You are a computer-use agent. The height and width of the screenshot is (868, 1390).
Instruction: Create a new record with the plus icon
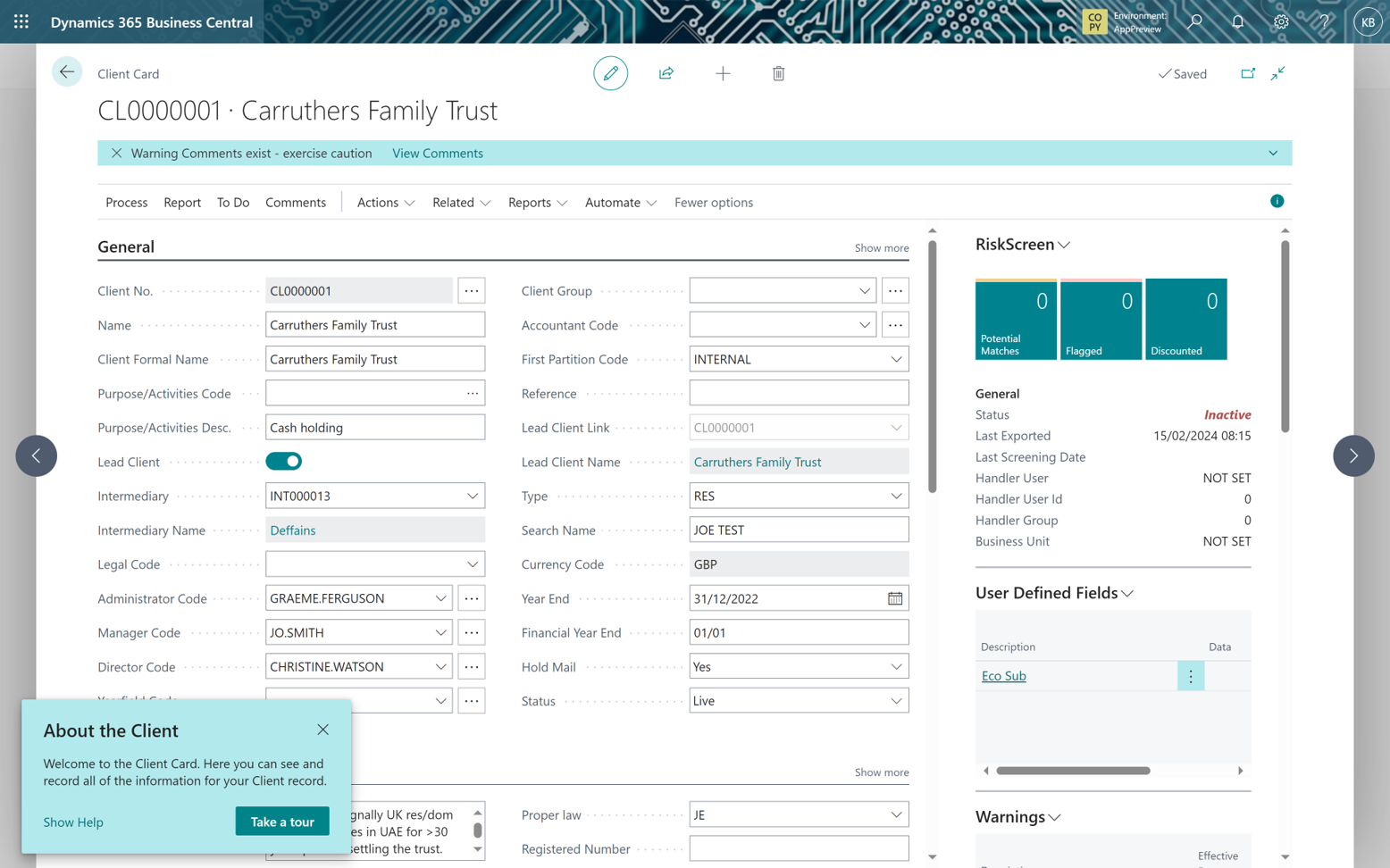click(723, 73)
